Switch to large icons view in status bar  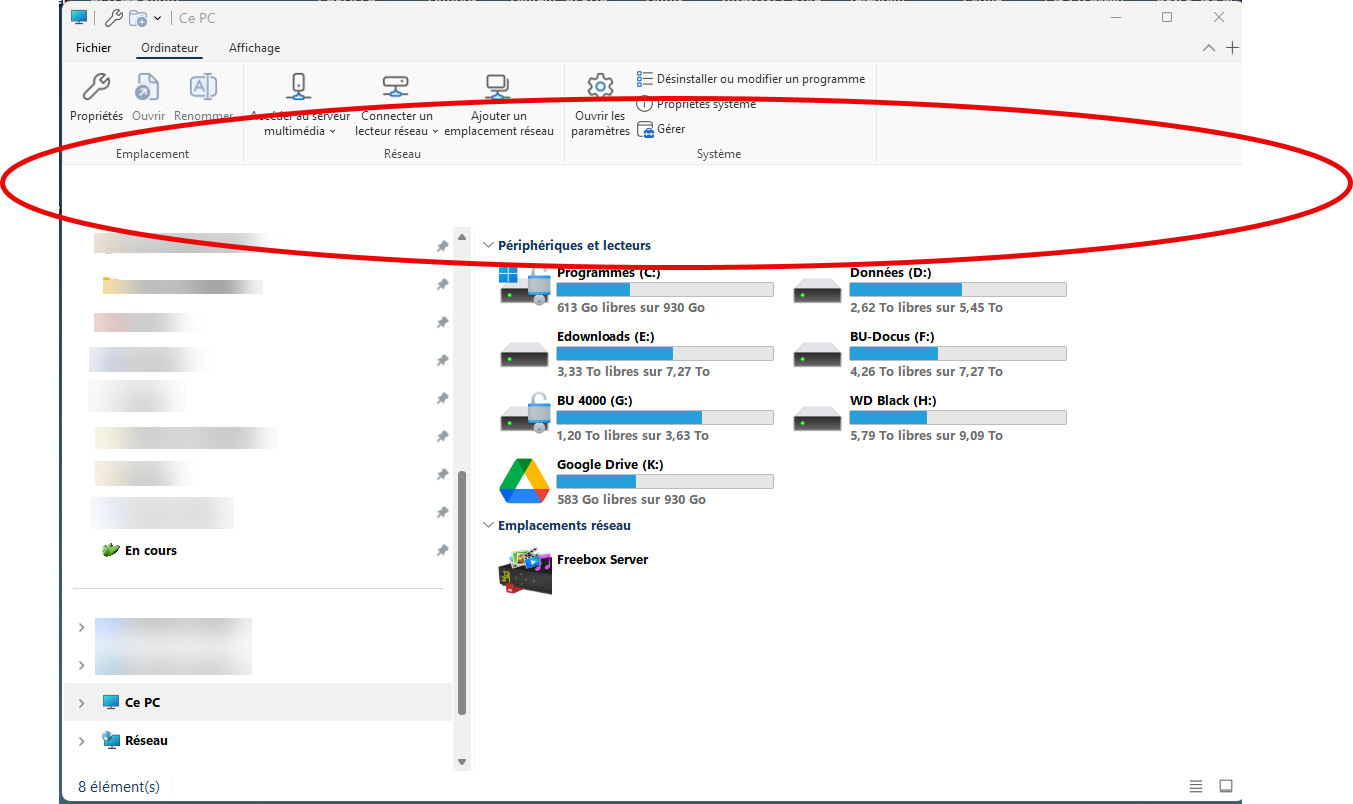coord(1226,786)
